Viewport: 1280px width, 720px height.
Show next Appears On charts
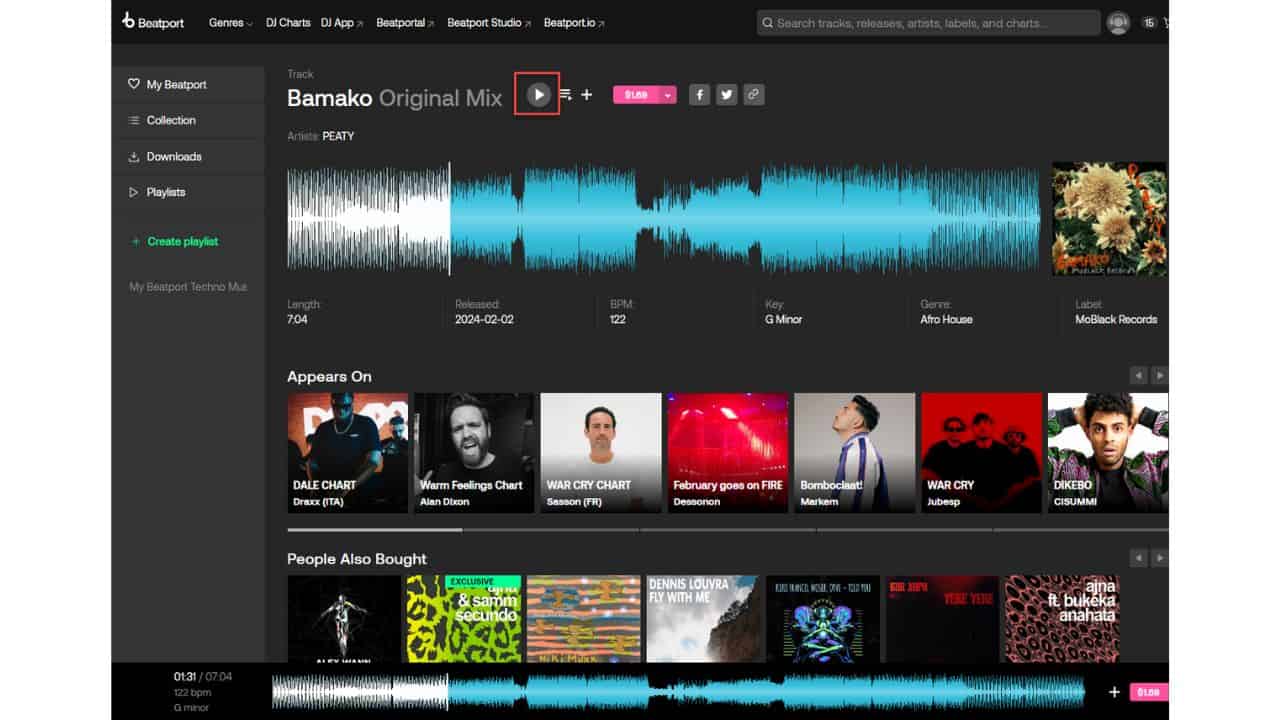(x=1159, y=376)
